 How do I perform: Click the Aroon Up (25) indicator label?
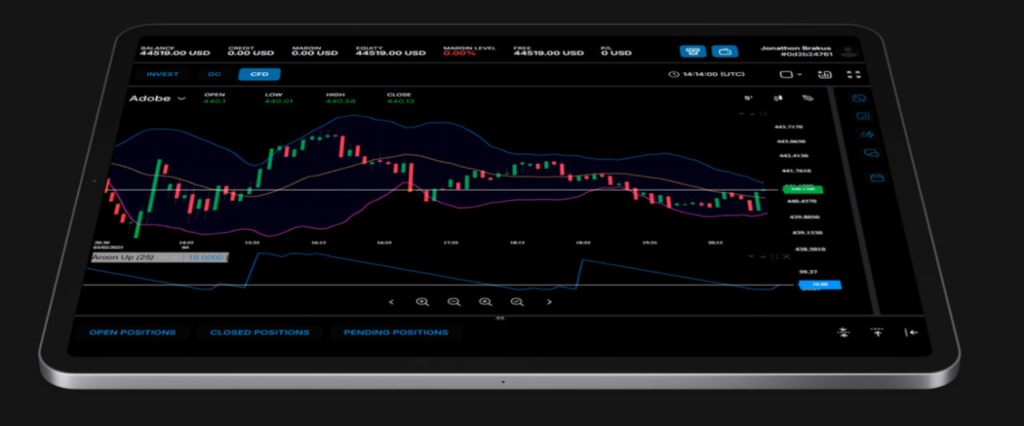click(123, 257)
